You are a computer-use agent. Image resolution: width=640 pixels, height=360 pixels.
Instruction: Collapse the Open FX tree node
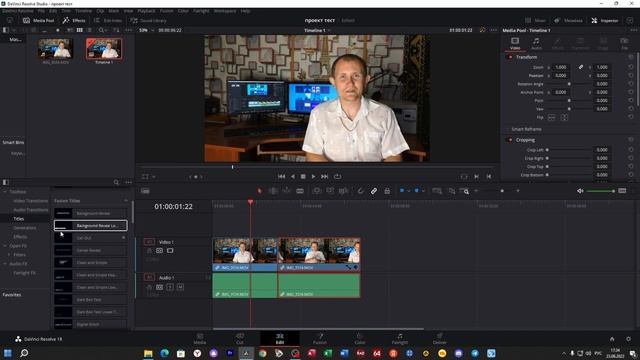(5, 246)
